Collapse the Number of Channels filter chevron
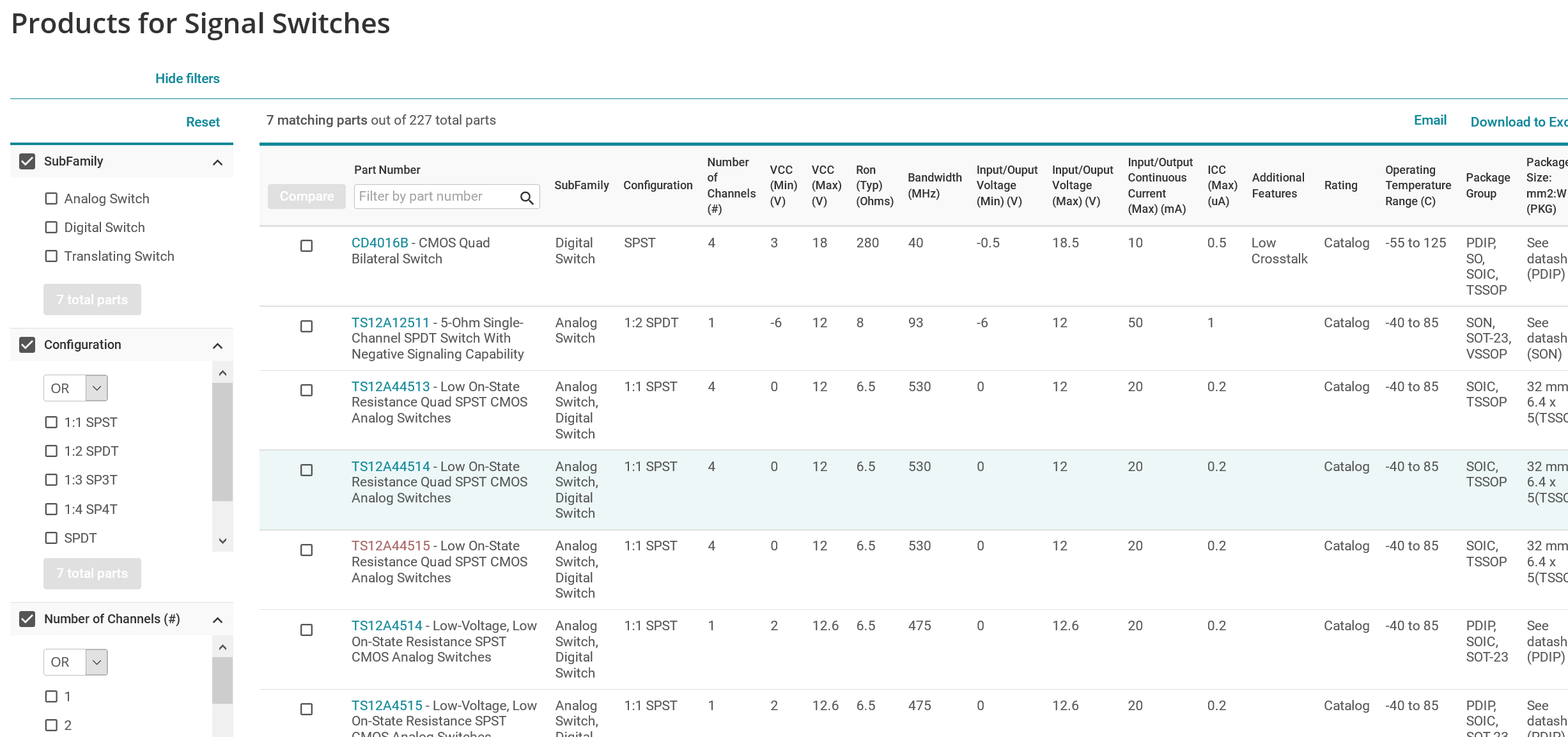 click(217, 620)
